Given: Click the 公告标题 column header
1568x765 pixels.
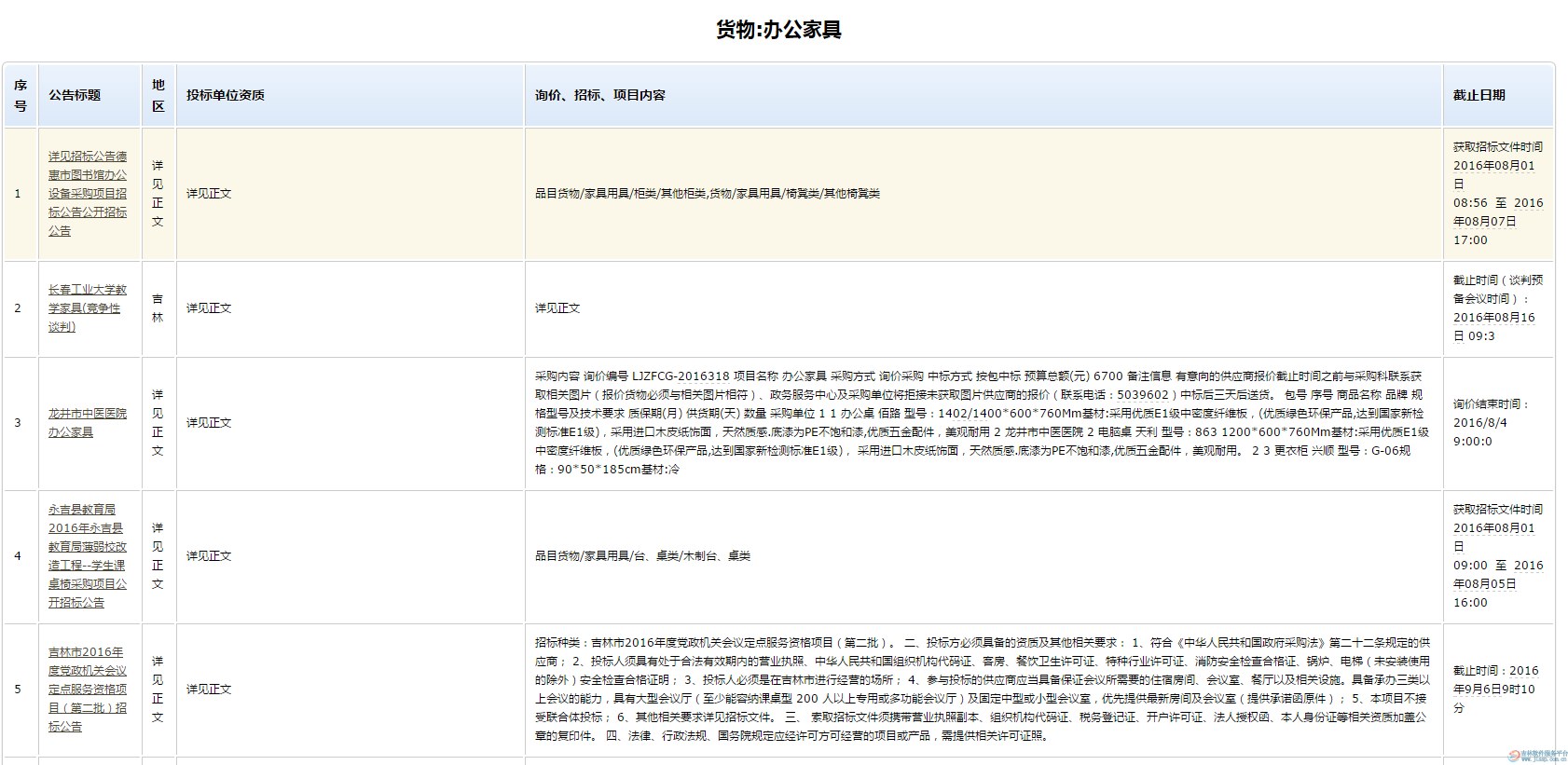Looking at the screenshot, I should [x=75, y=95].
